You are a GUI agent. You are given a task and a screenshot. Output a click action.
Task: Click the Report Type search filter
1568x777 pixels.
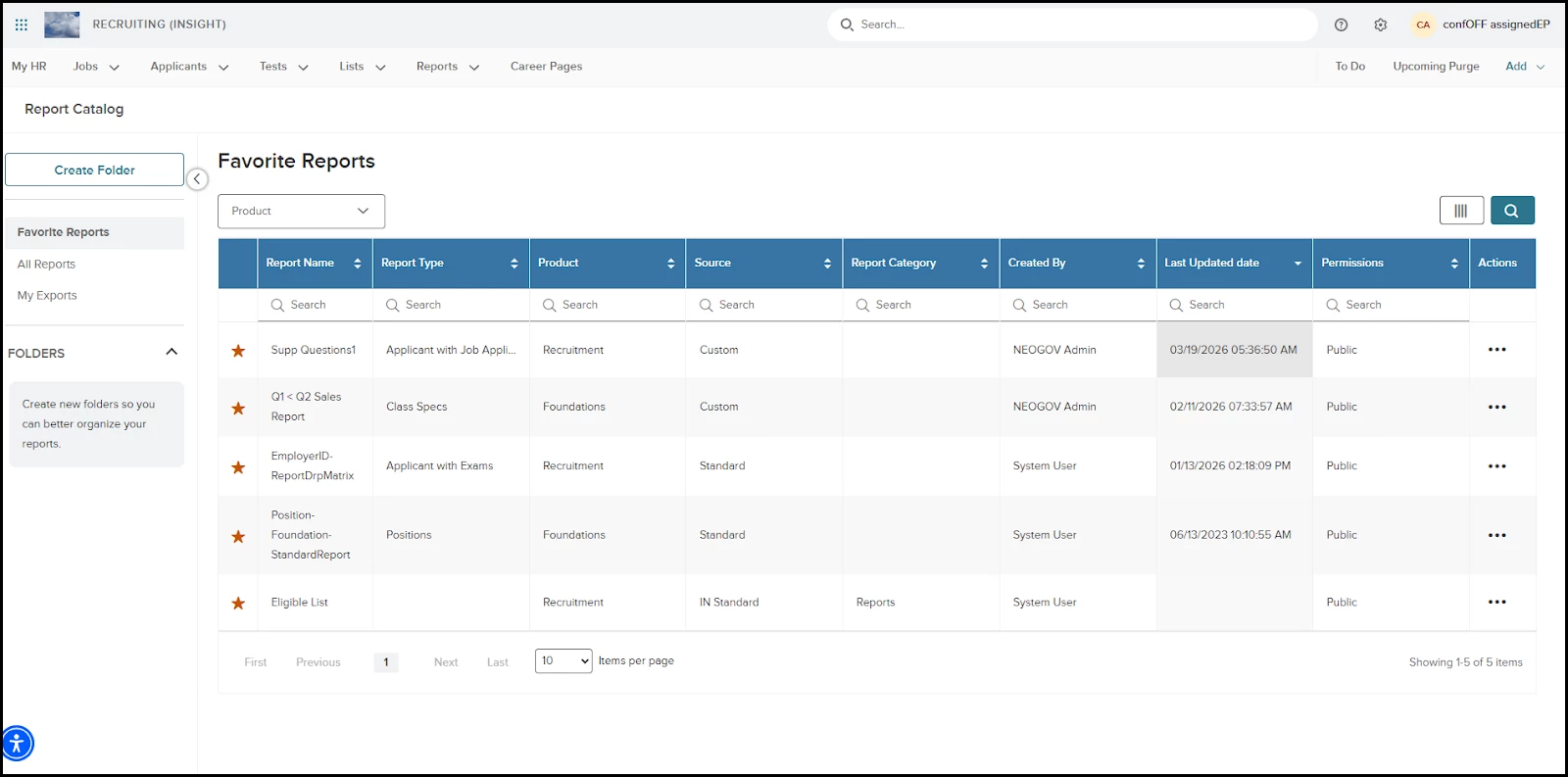tap(451, 305)
